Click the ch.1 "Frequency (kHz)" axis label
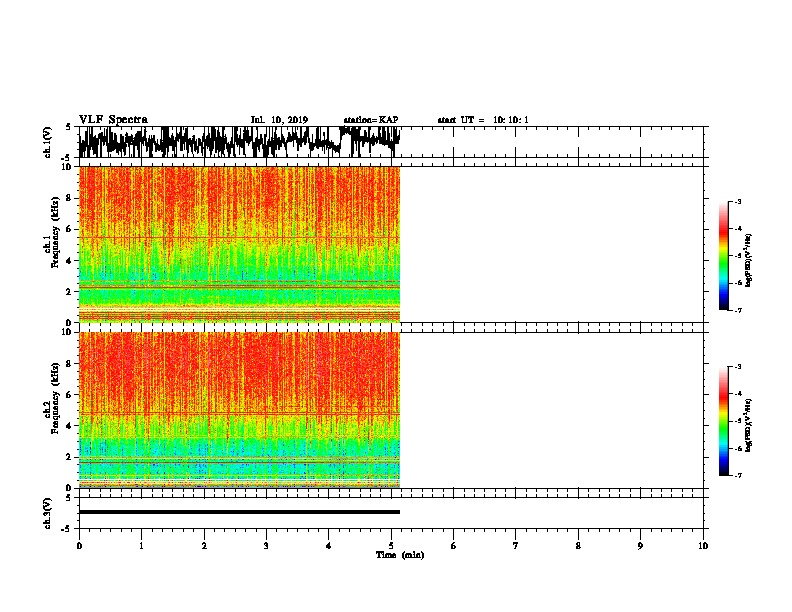Image resolution: width=792 pixels, height=612 pixels. 55,232
